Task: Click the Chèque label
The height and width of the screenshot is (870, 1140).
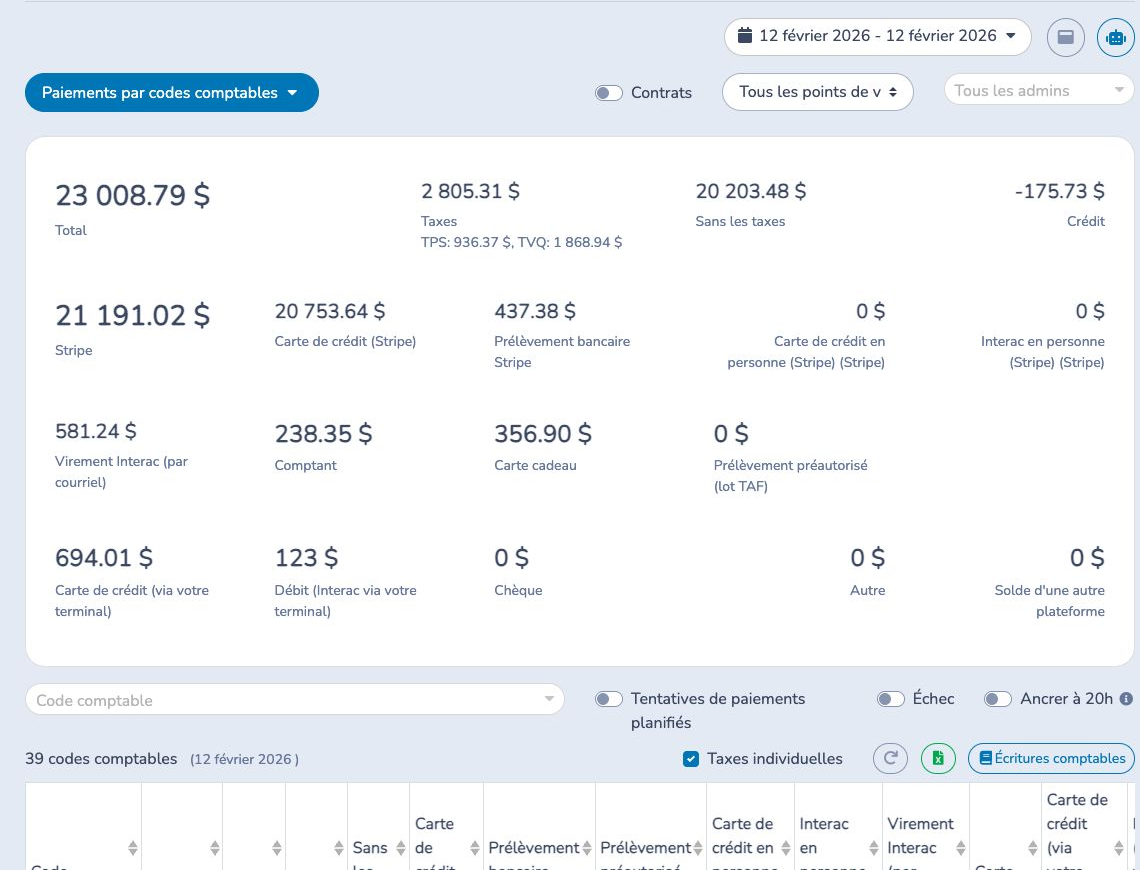Action: pyautogui.click(x=518, y=590)
